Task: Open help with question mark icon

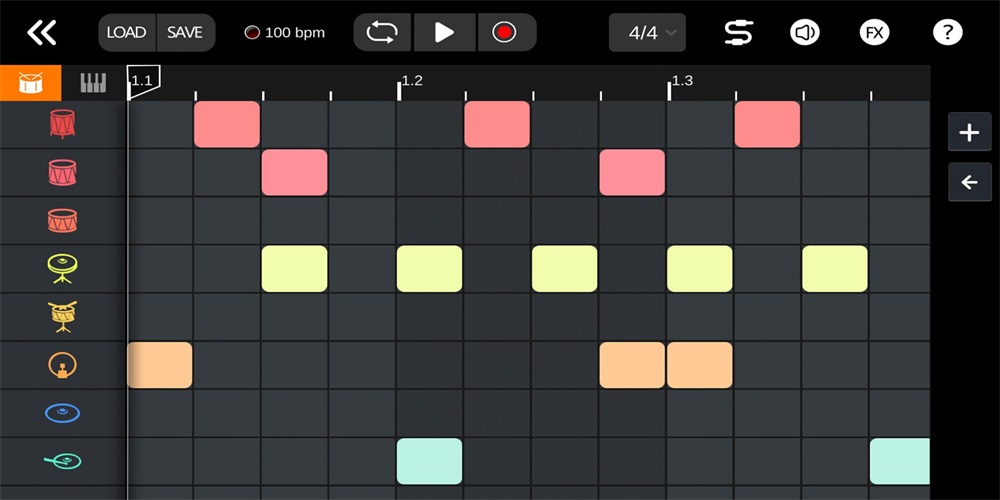Action: click(x=946, y=32)
